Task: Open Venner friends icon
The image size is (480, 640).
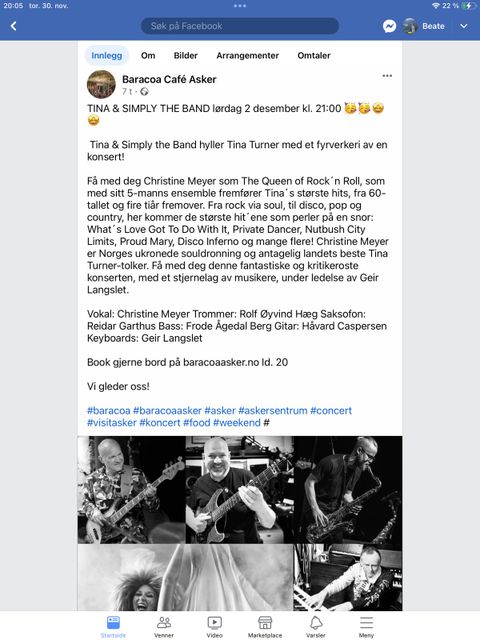Action: click(x=164, y=627)
